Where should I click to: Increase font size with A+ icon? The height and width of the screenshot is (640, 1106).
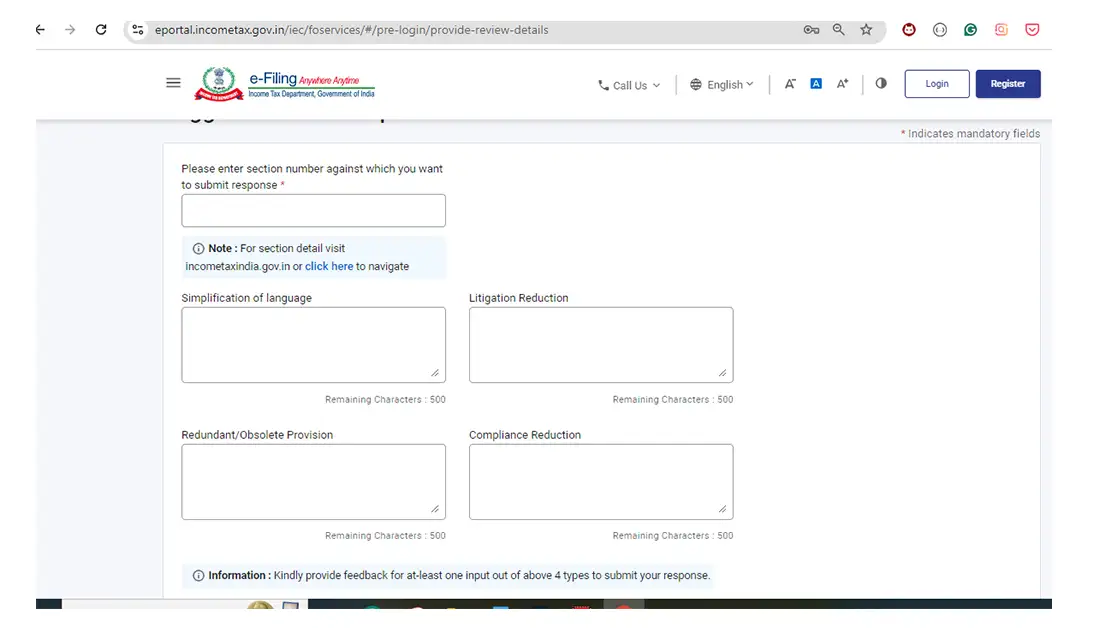pos(842,84)
